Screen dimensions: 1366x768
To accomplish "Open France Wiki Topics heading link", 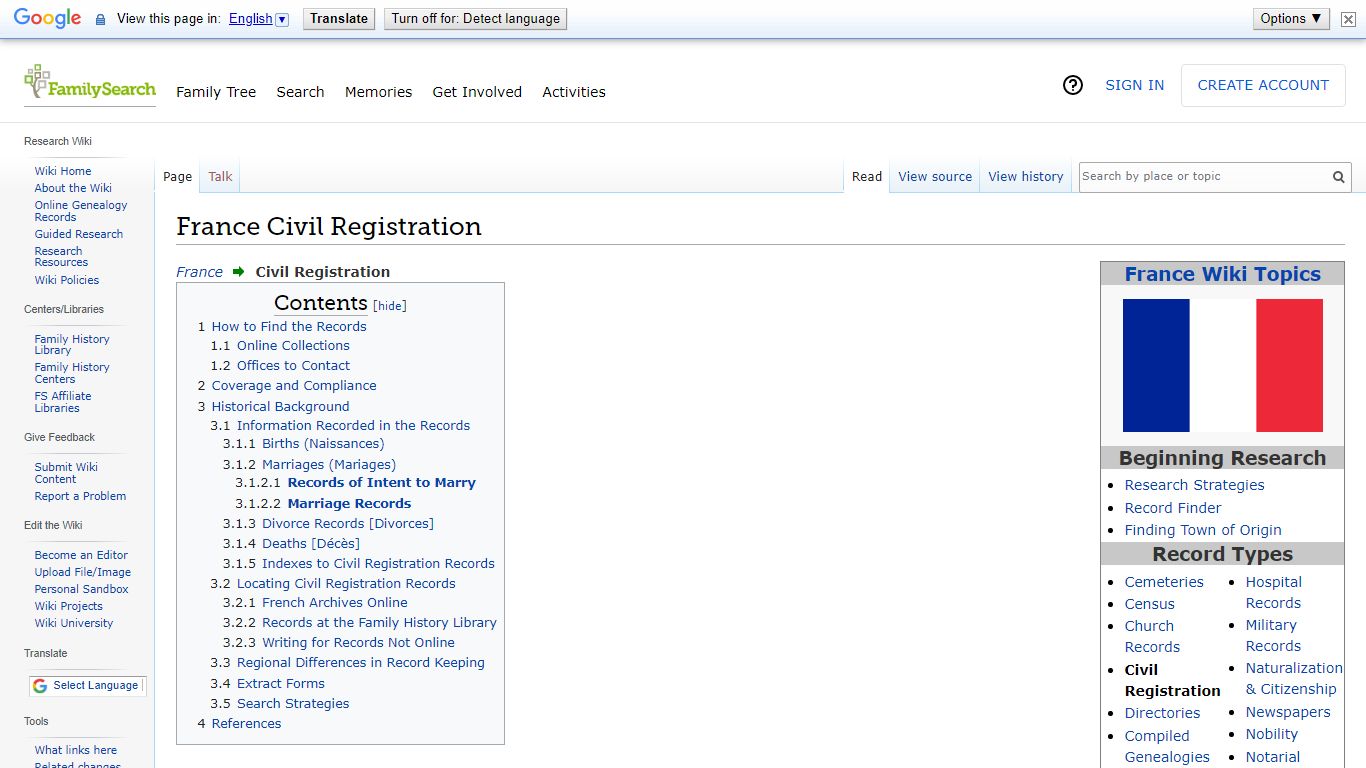I will pos(1222,274).
